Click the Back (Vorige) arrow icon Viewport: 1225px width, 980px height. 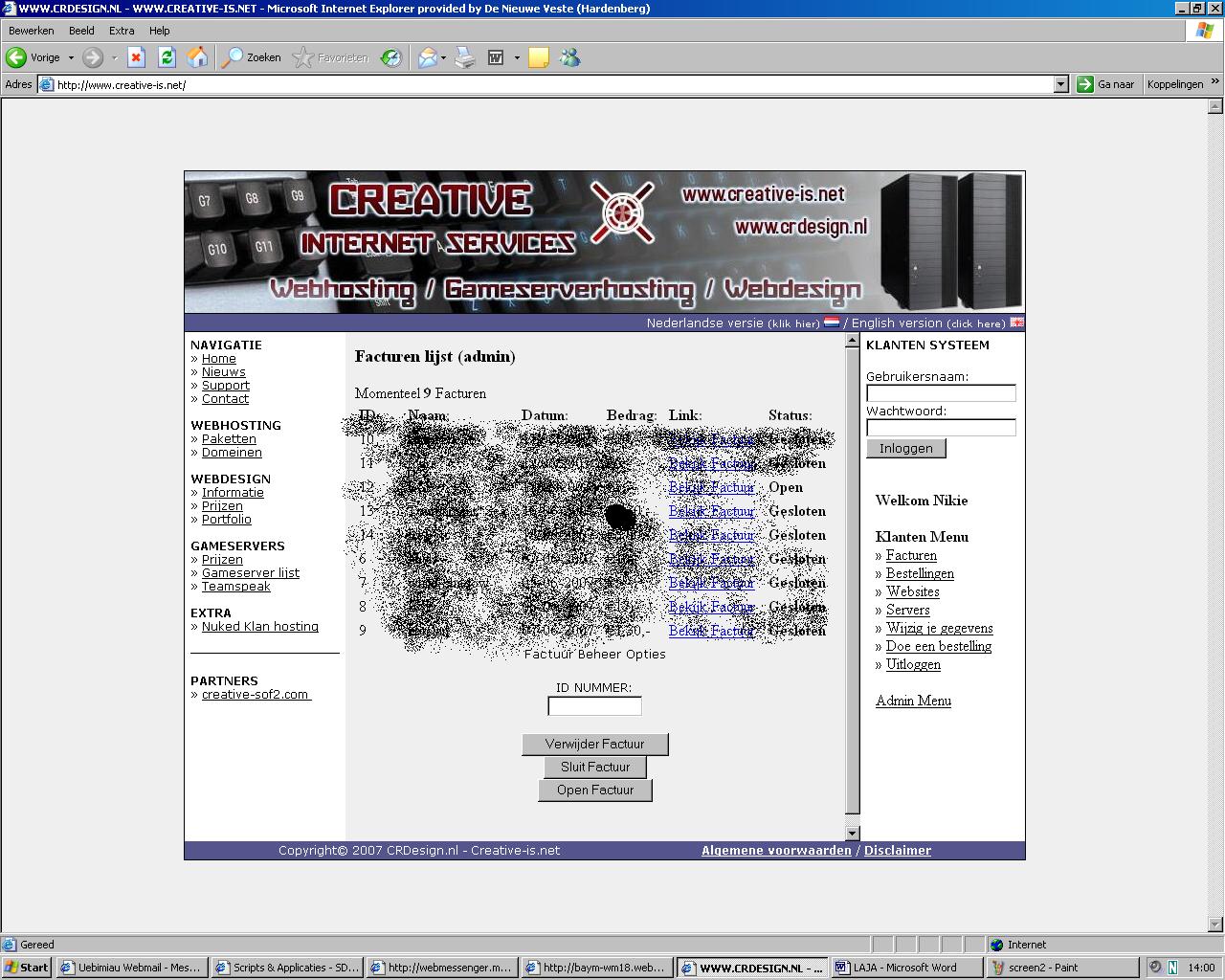(x=16, y=57)
